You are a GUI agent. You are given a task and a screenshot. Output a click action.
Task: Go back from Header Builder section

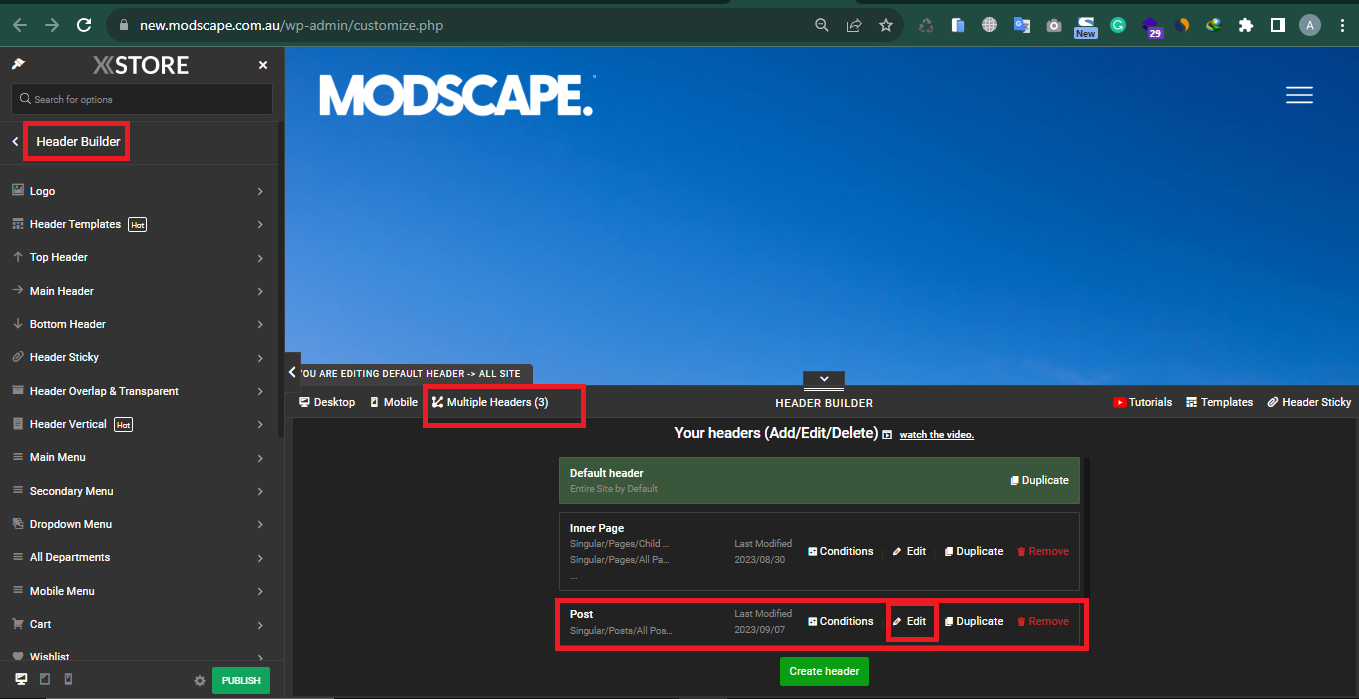[15, 142]
